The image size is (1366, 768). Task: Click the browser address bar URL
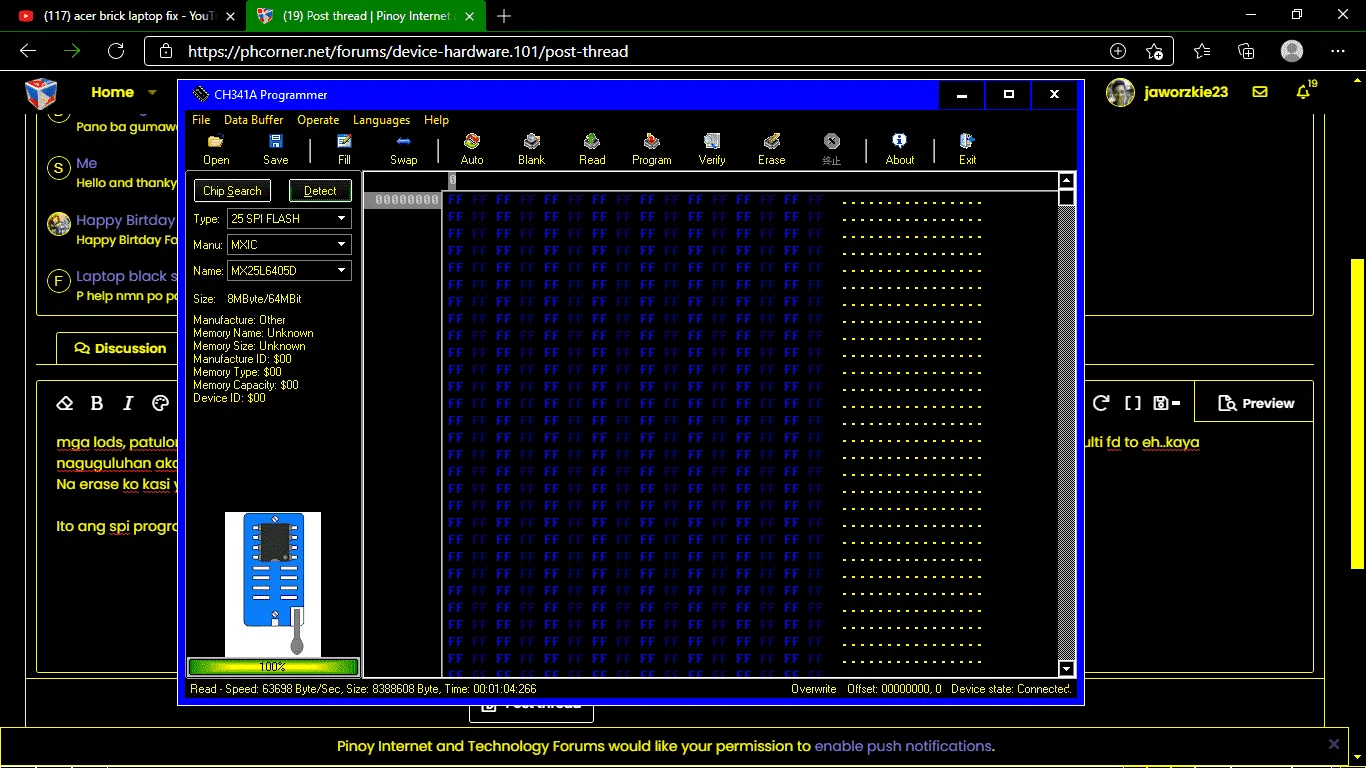408,51
